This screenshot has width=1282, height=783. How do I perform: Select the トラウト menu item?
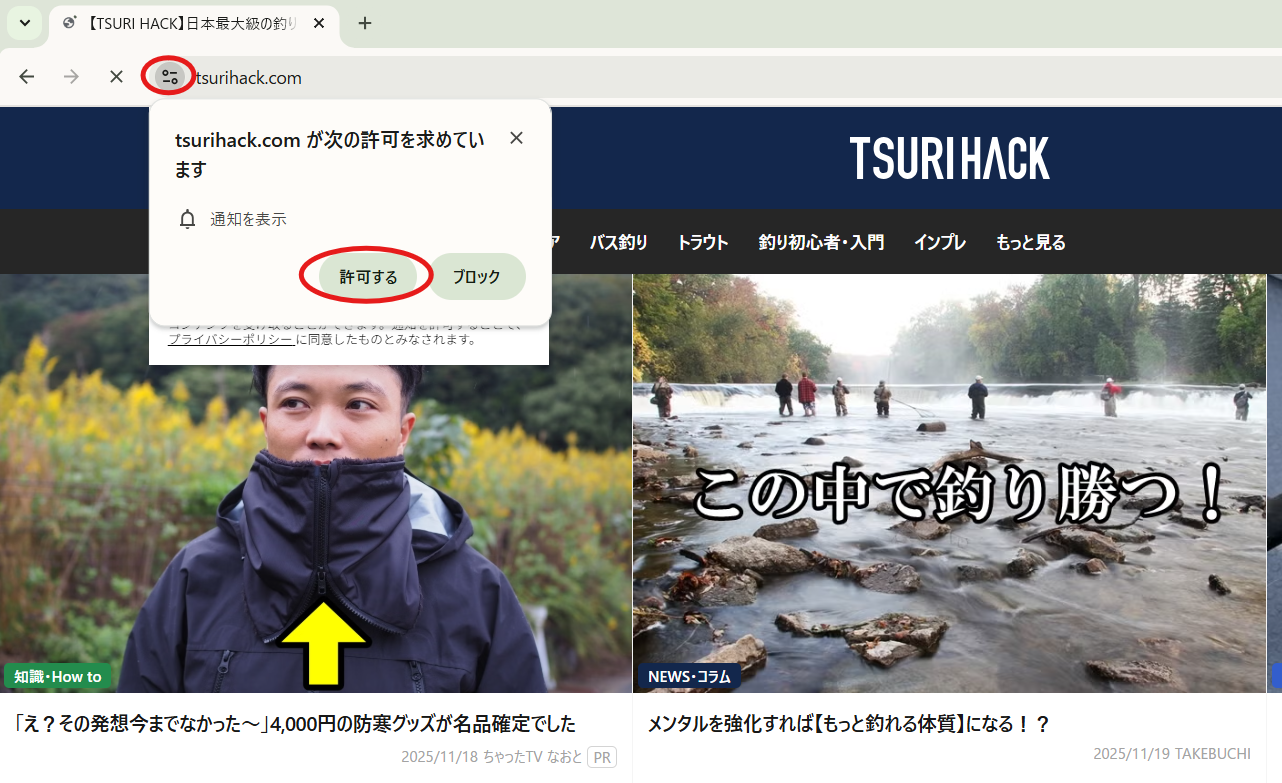tap(702, 242)
